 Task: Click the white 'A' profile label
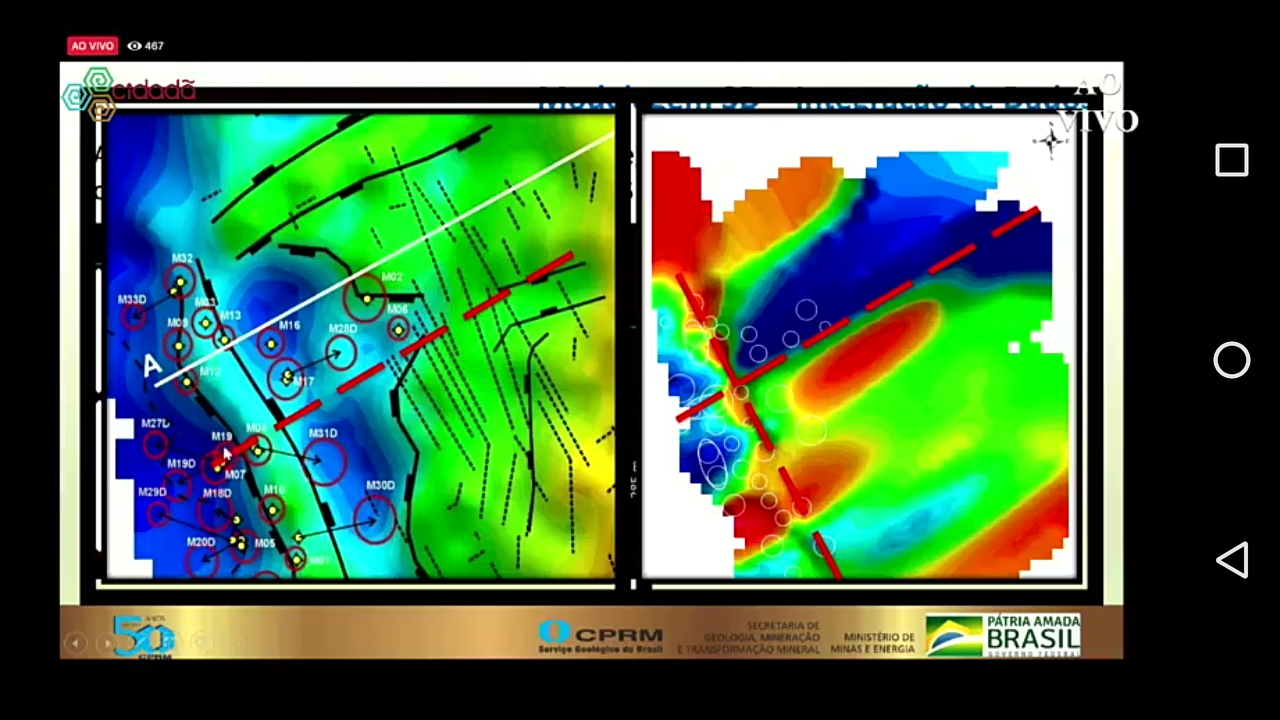click(152, 367)
